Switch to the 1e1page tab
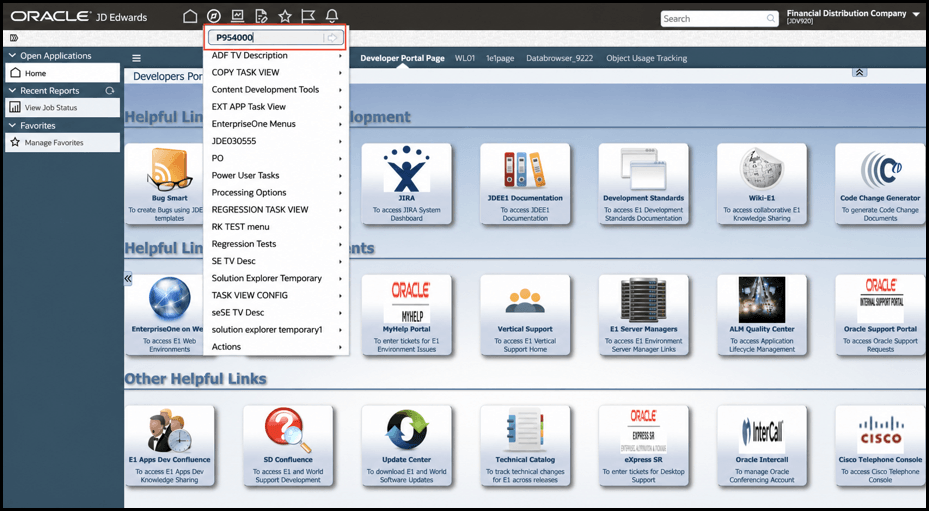The image size is (929, 511). pos(501,58)
